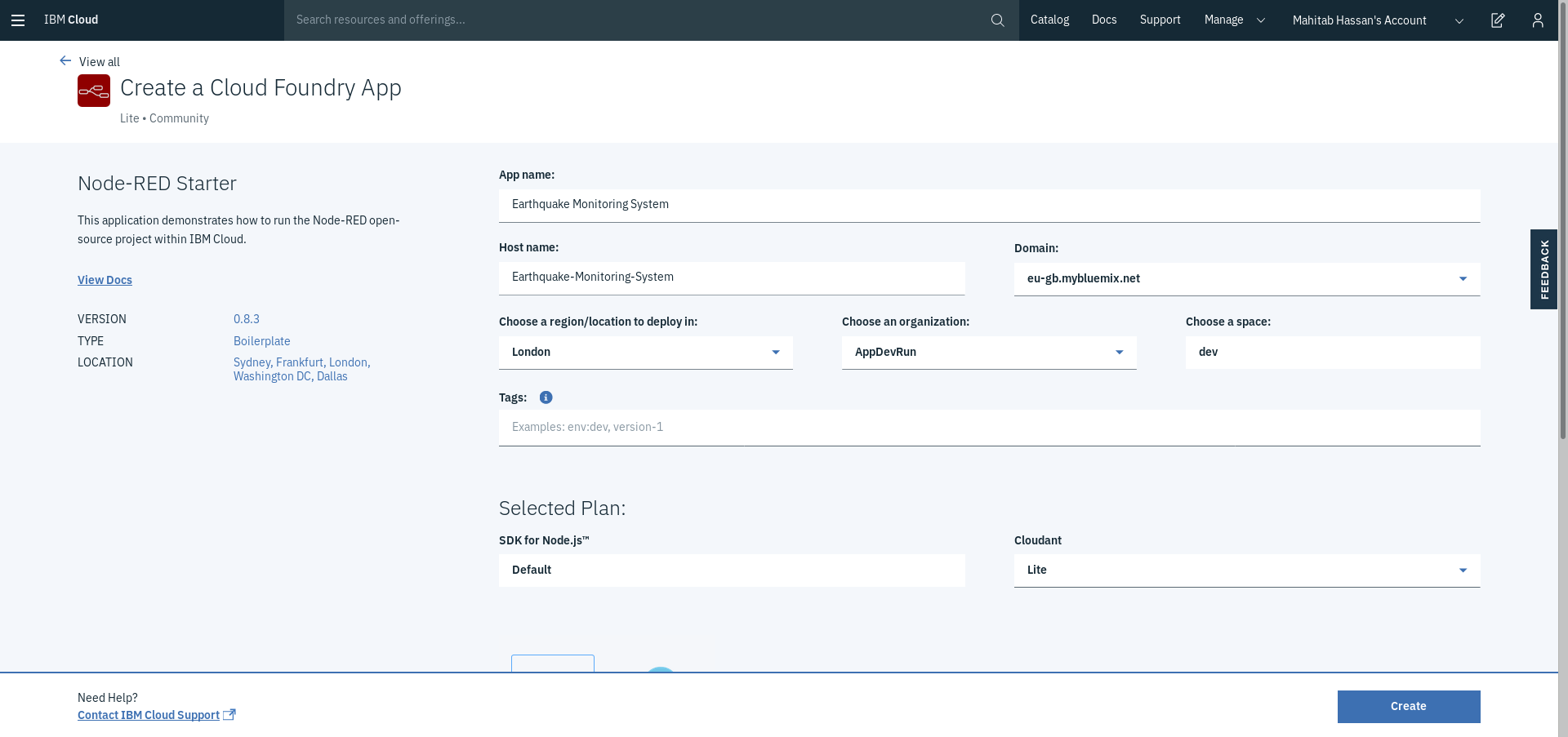The height and width of the screenshot is (737, 1568).
Task: Click the Tags info icon
Action: [546, 397]
